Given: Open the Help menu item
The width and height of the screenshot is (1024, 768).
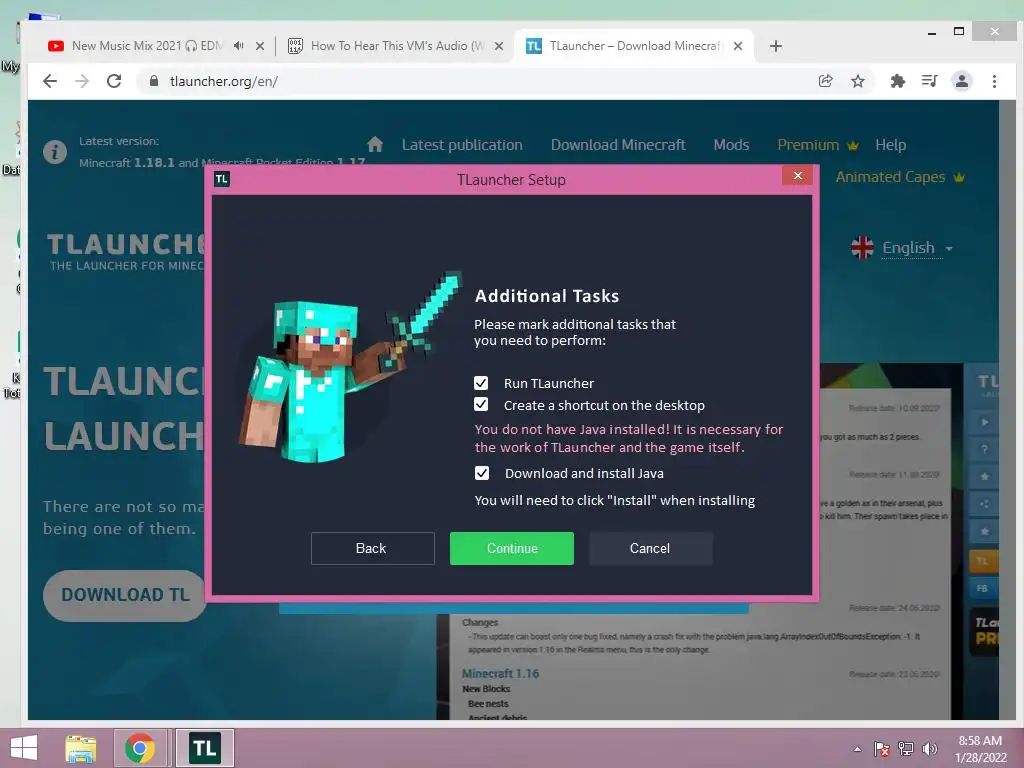Looking at the screenshot, I should pos(890,145).
